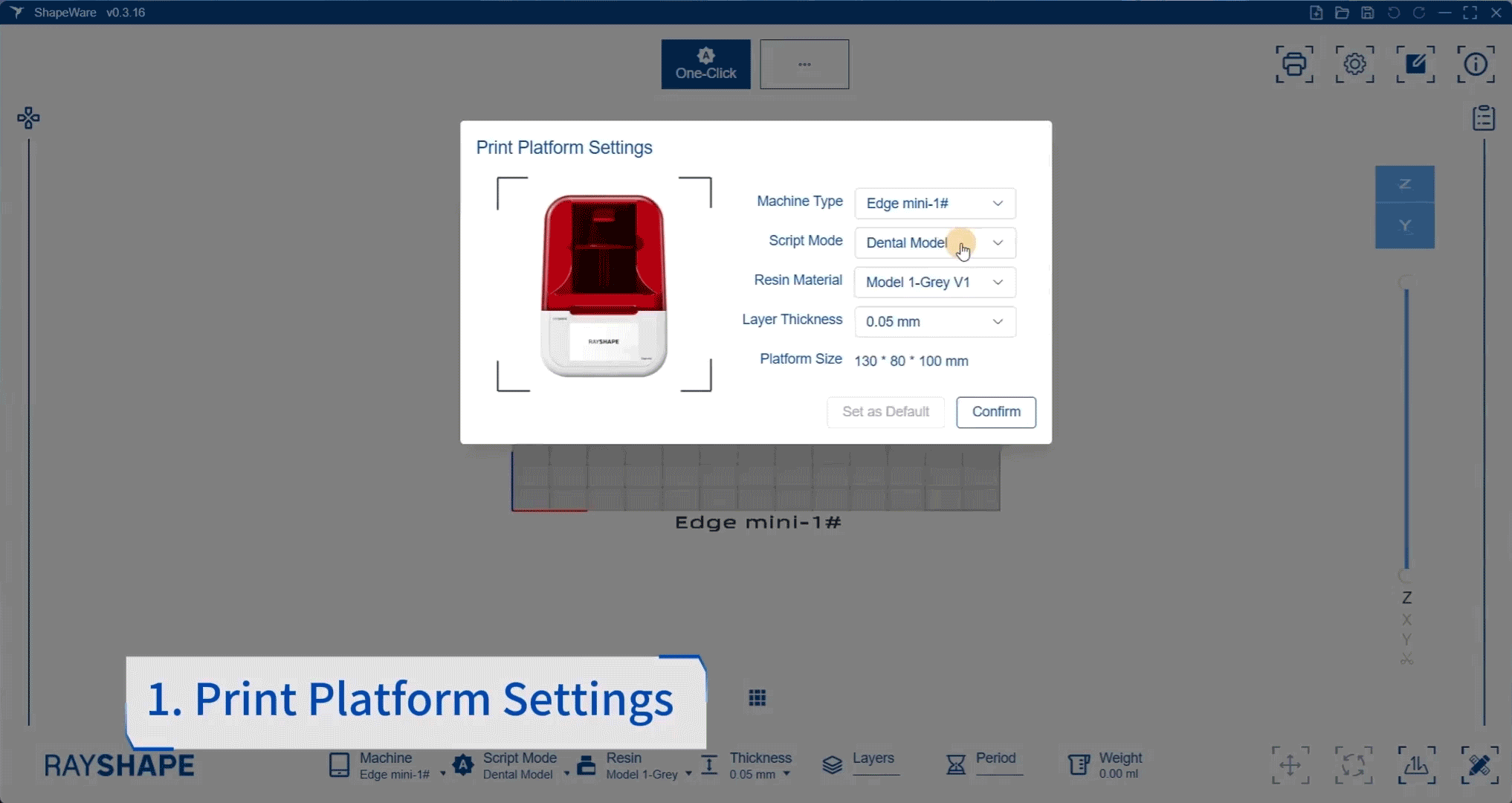Open the ellipsis tab next to One-Click
The image size is (1512, 803).
[x=804, y=64]
